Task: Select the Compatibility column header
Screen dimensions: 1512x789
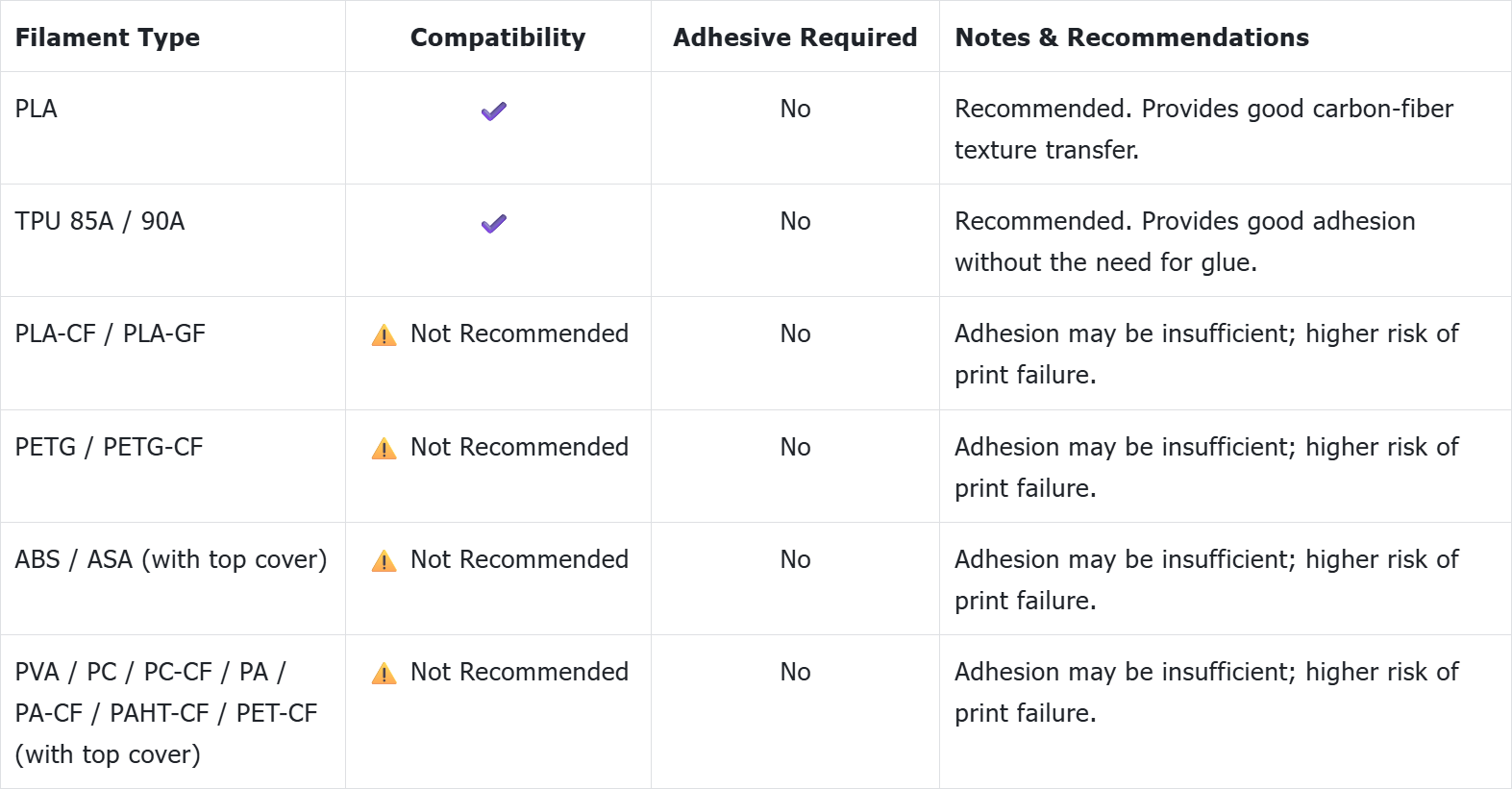Action: (x=498, y=37)
